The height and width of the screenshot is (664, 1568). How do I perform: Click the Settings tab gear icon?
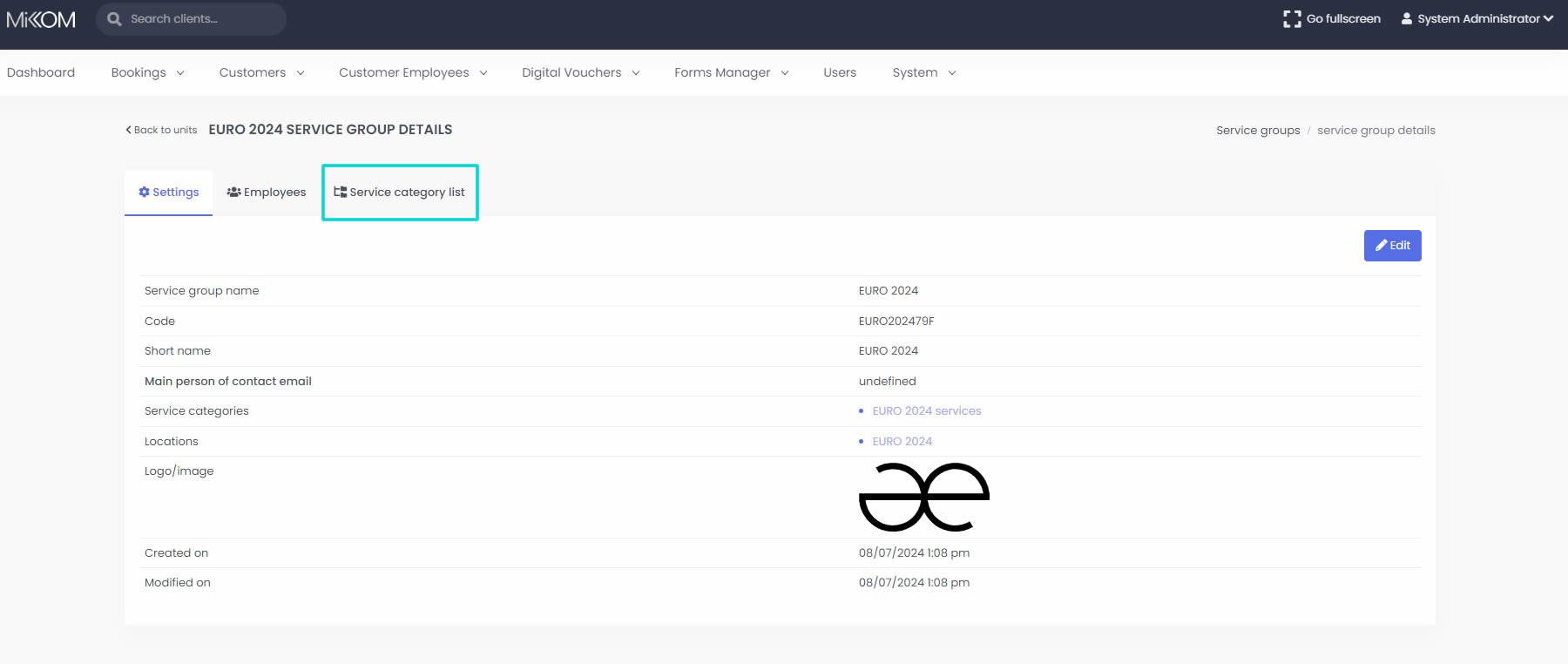point(144,192)
